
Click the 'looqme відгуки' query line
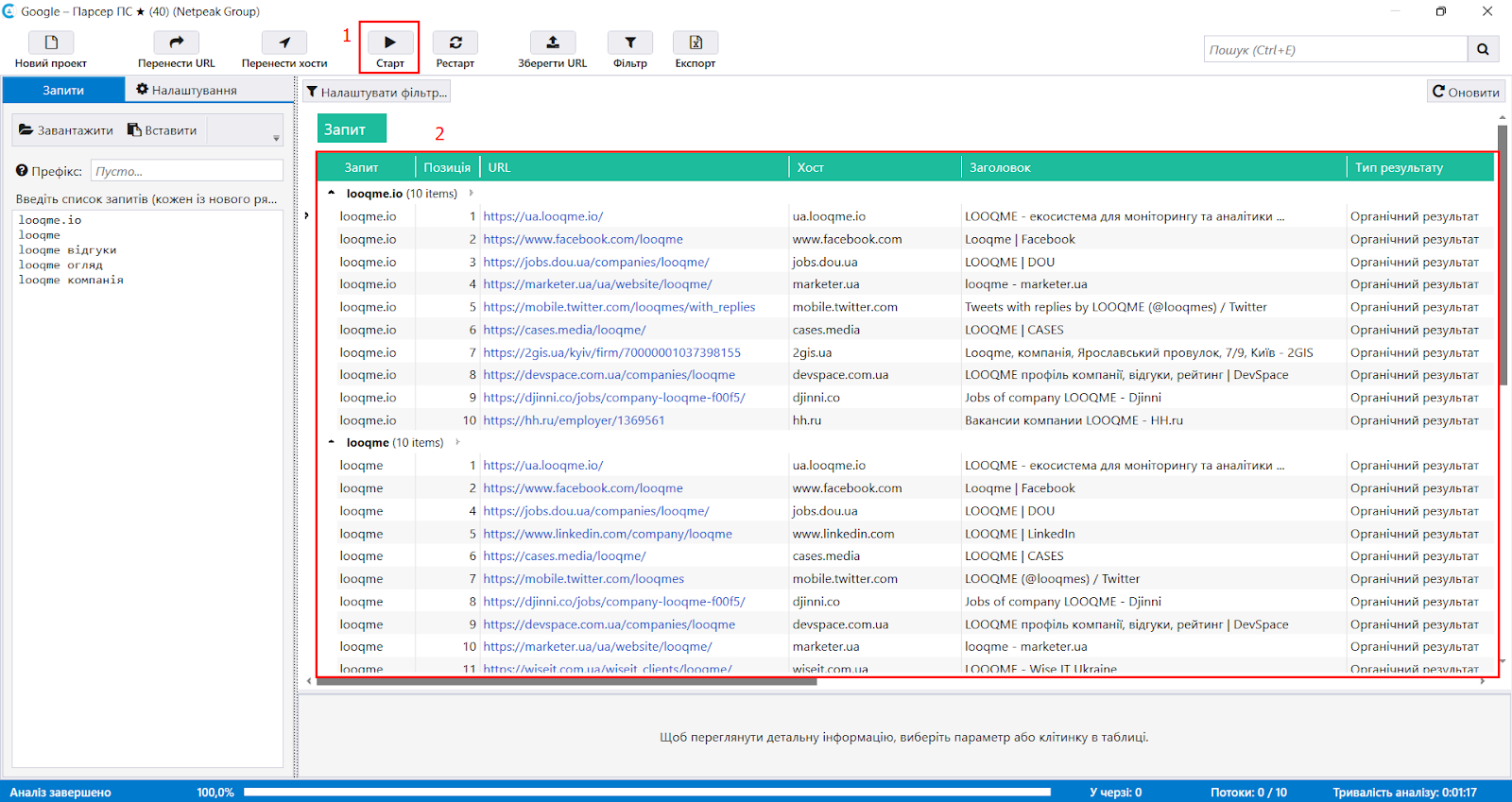67,250
